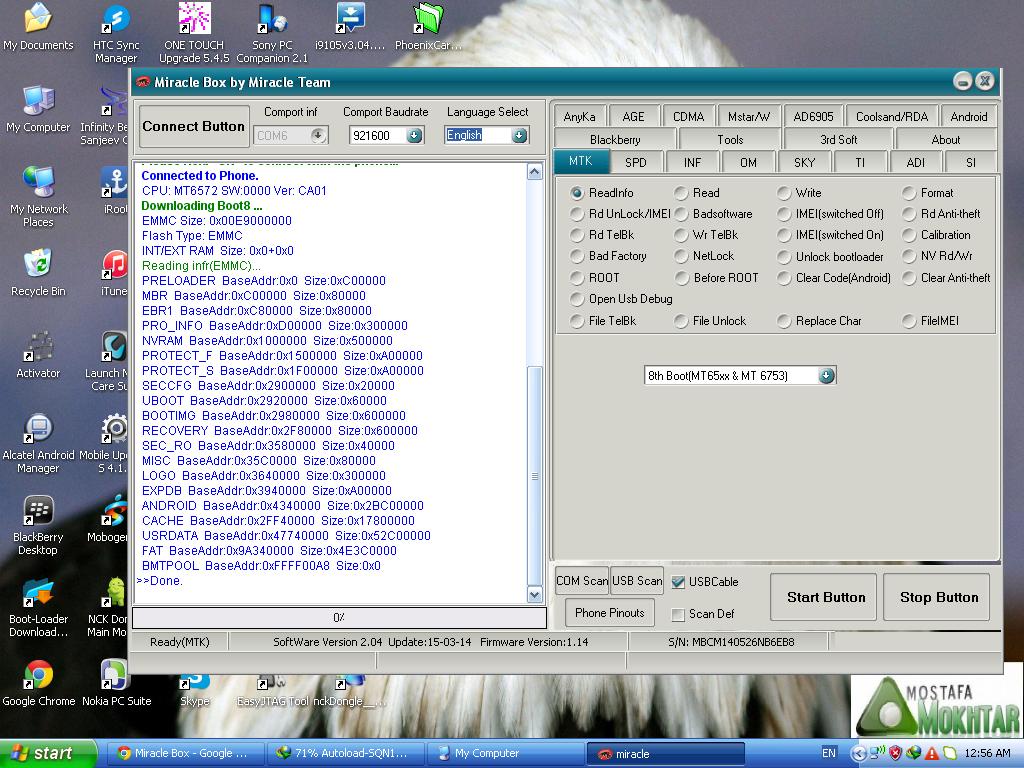The height and width of the screenshot is (768, 1024).
Task: Open the Comport Baudrate dropdown arrow
Action: [x=415, y=135]
